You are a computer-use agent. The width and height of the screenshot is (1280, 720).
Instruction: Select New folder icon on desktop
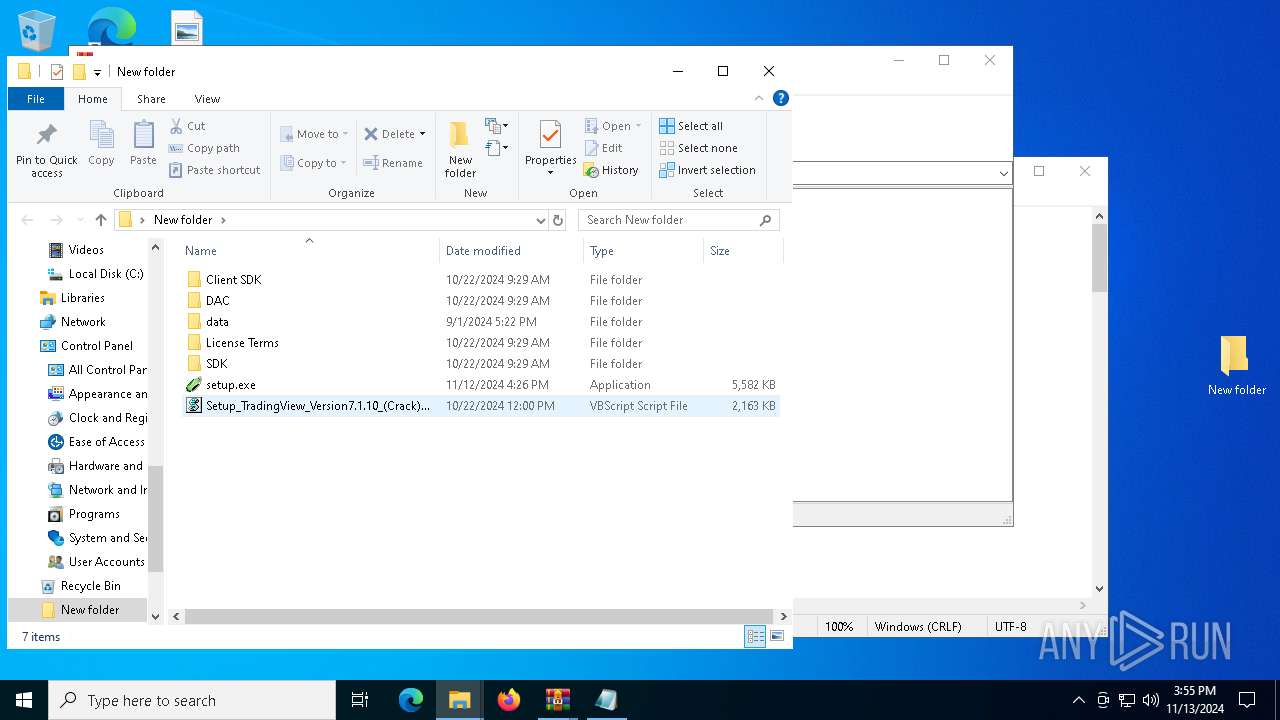(x=1236, y=365)
